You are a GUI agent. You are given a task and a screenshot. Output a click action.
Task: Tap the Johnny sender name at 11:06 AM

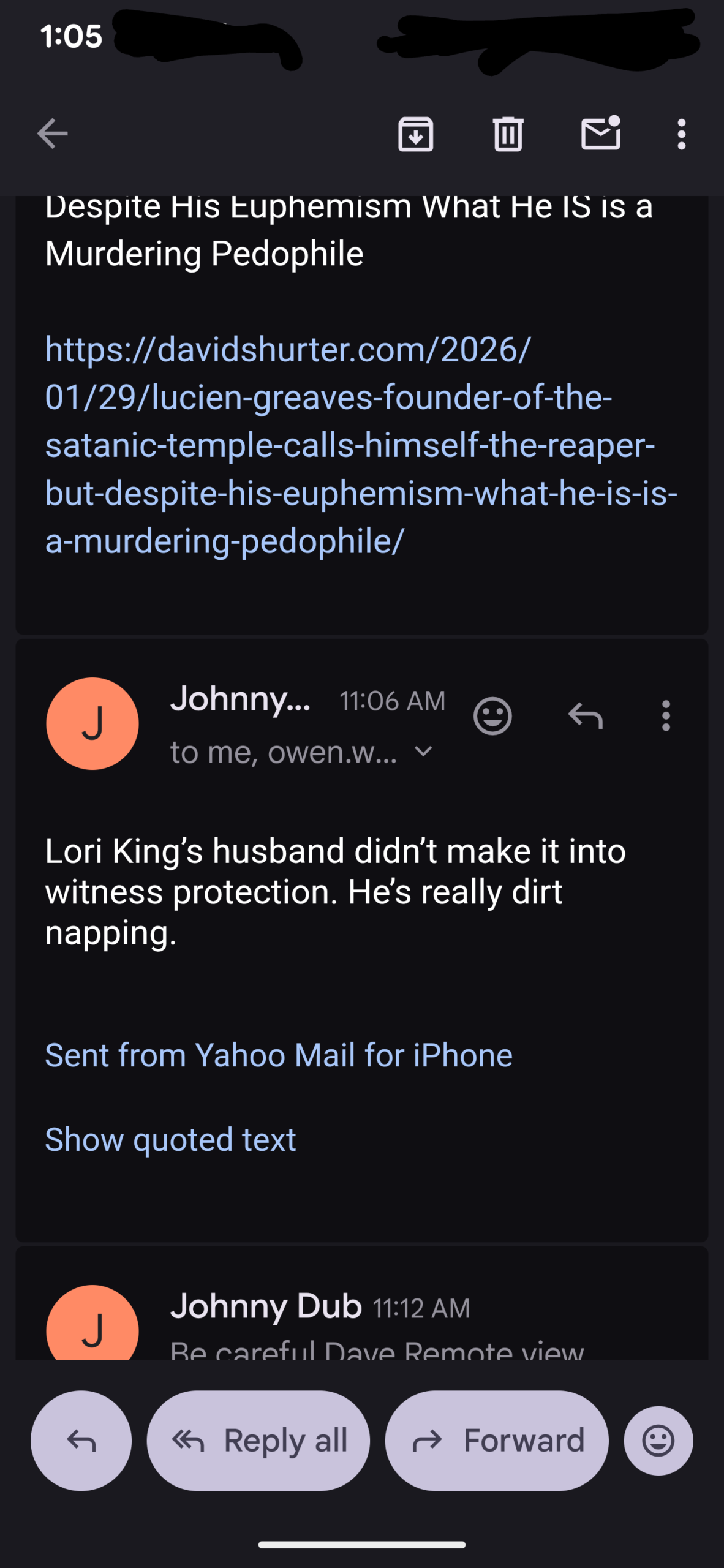(x=240, y=699)
